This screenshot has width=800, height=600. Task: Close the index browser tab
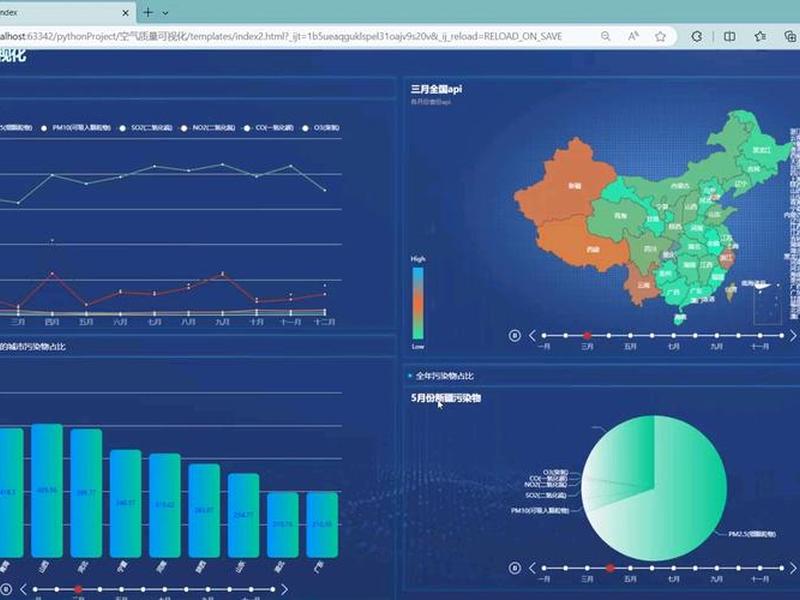126,13
